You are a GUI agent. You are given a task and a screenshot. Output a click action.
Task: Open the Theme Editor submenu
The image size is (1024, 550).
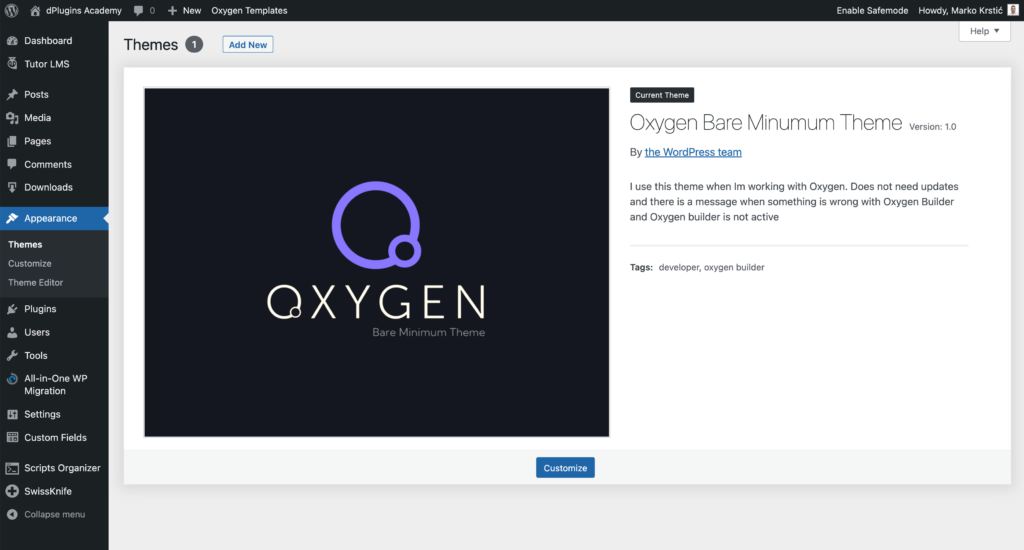[35, 282]
